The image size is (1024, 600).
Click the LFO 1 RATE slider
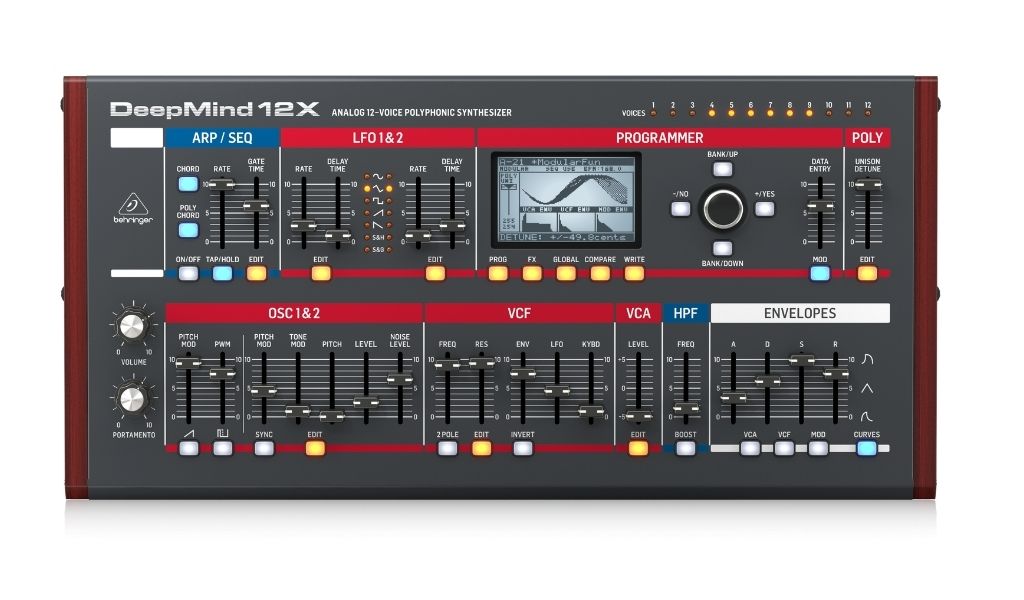pos(303,212)
